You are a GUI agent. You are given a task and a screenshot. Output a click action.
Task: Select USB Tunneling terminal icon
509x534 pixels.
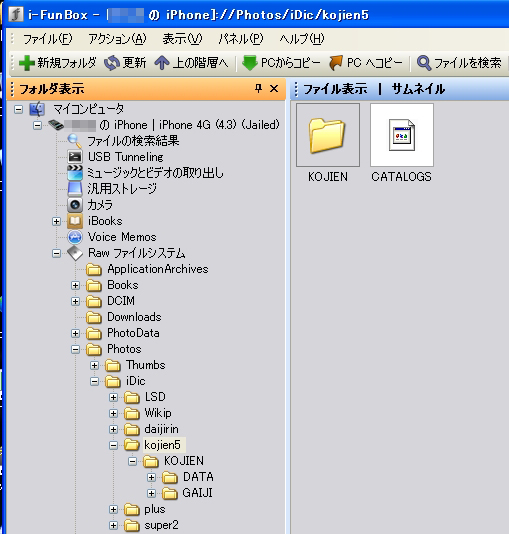(75, 157)
